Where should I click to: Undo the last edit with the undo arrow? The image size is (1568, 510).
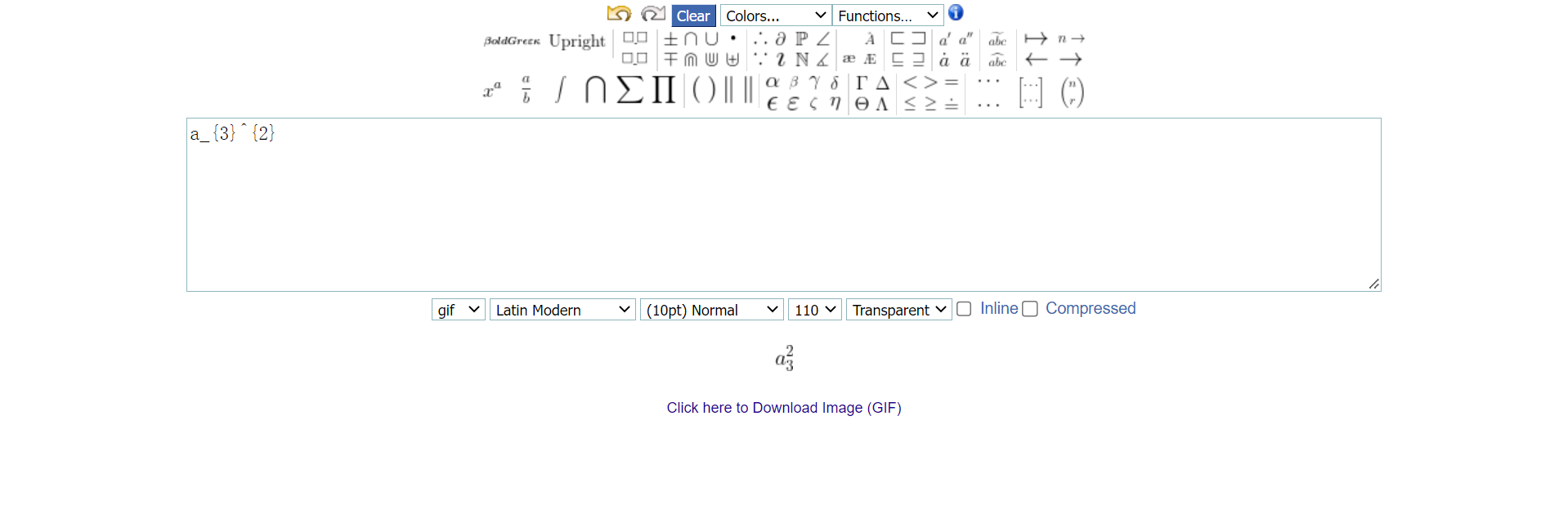(619, 14)
